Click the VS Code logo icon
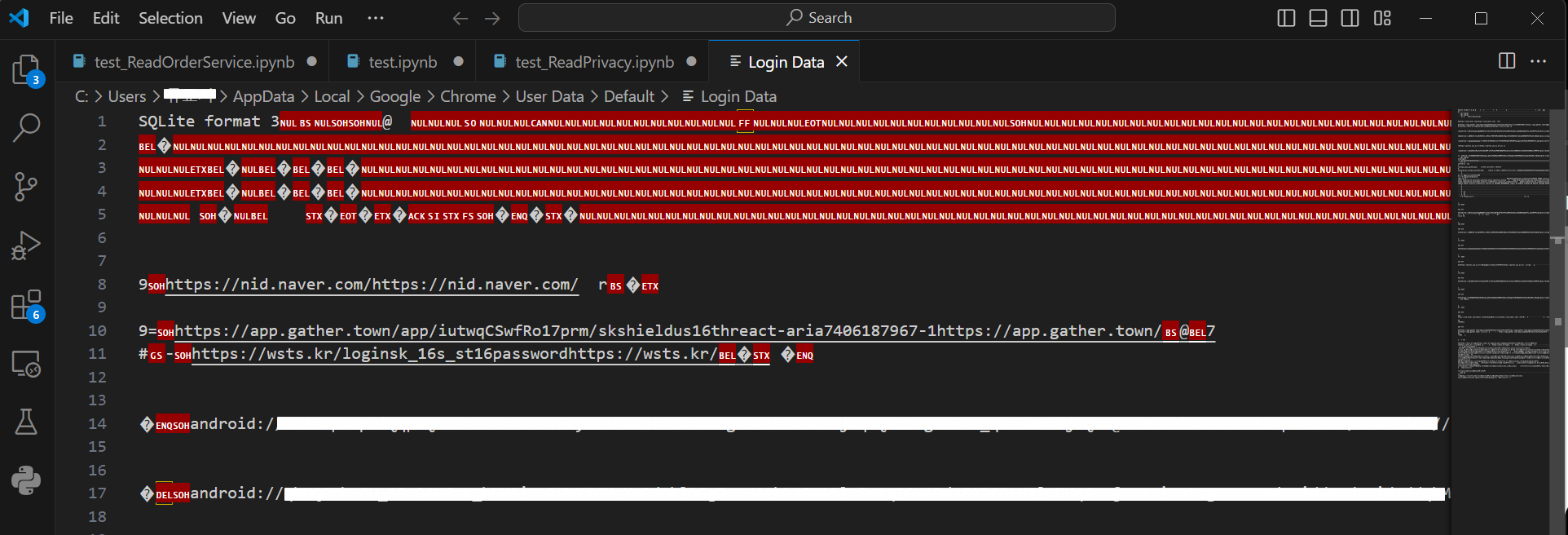 coord(19,17)
